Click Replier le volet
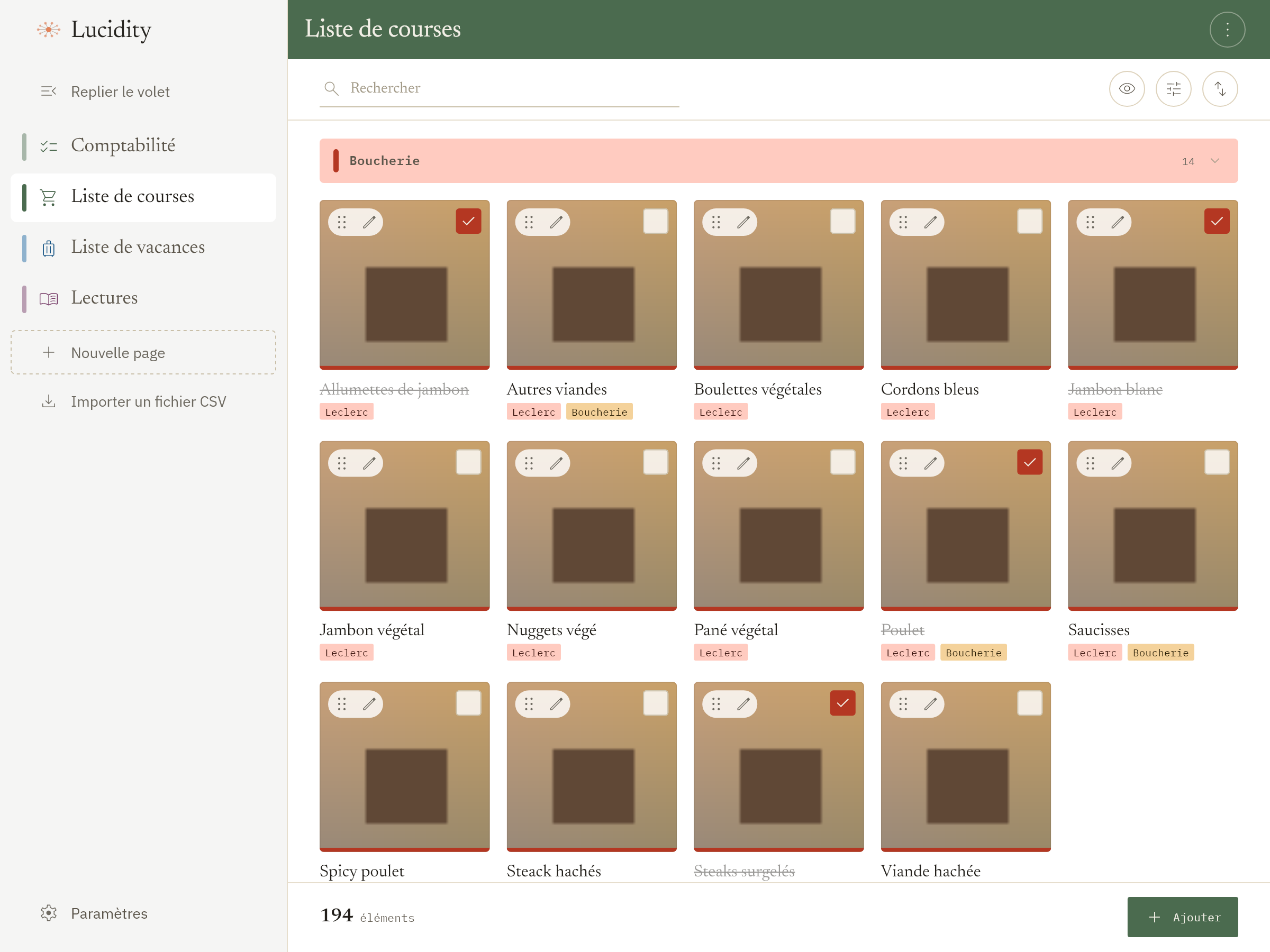The width and height of the screenshot is (1270, 952). pos(143,92)
